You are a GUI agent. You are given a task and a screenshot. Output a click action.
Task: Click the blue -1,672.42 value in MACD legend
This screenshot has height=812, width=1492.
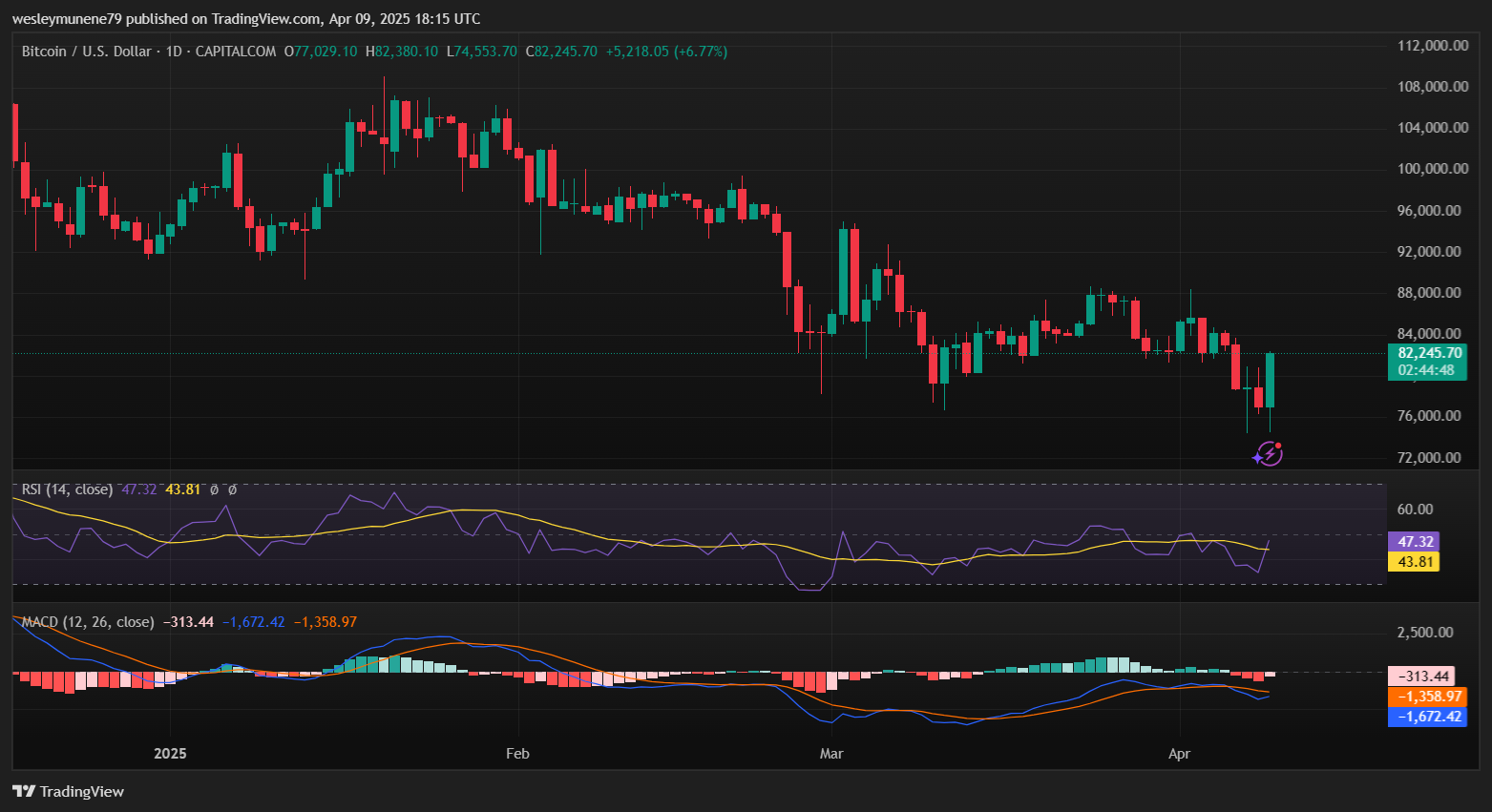(253, 622)
